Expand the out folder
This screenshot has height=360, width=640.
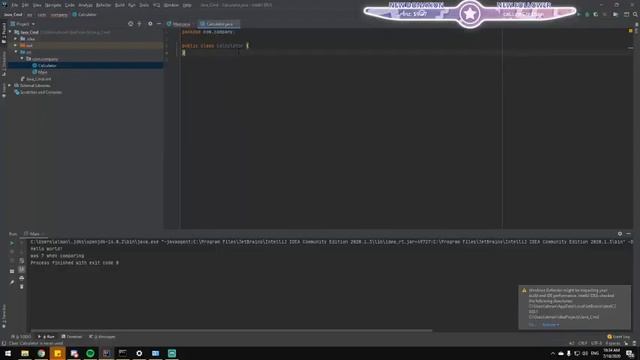coord(16,45)
